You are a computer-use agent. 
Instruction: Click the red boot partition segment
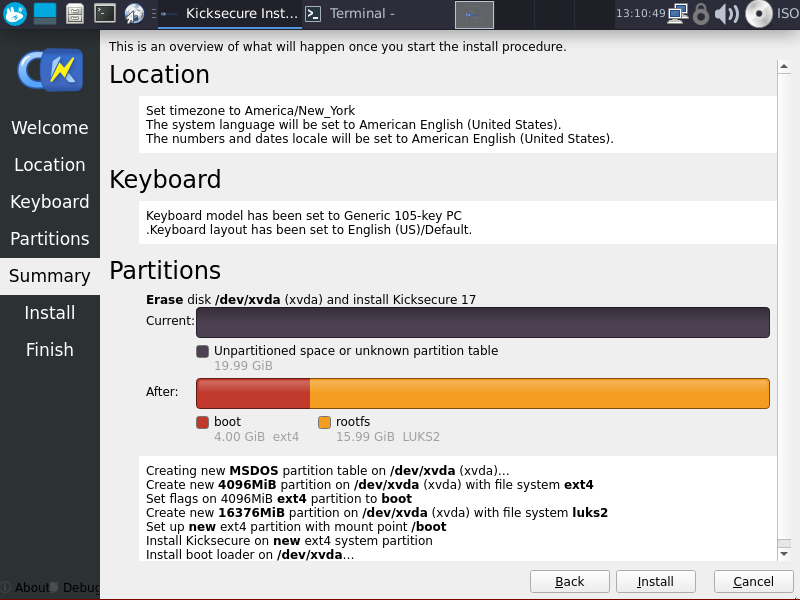click(253, 393)
